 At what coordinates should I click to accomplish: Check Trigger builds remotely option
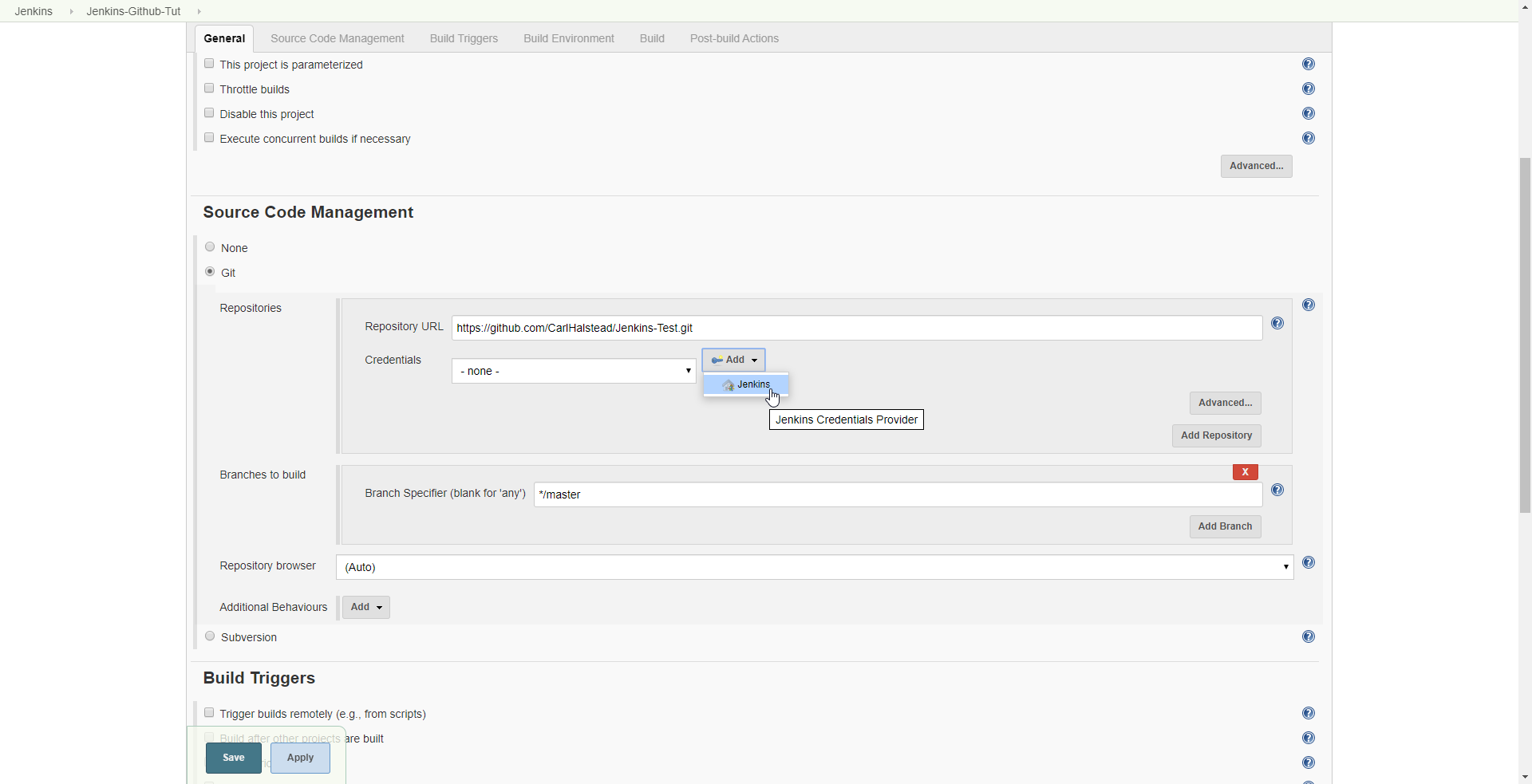point(209,712)
